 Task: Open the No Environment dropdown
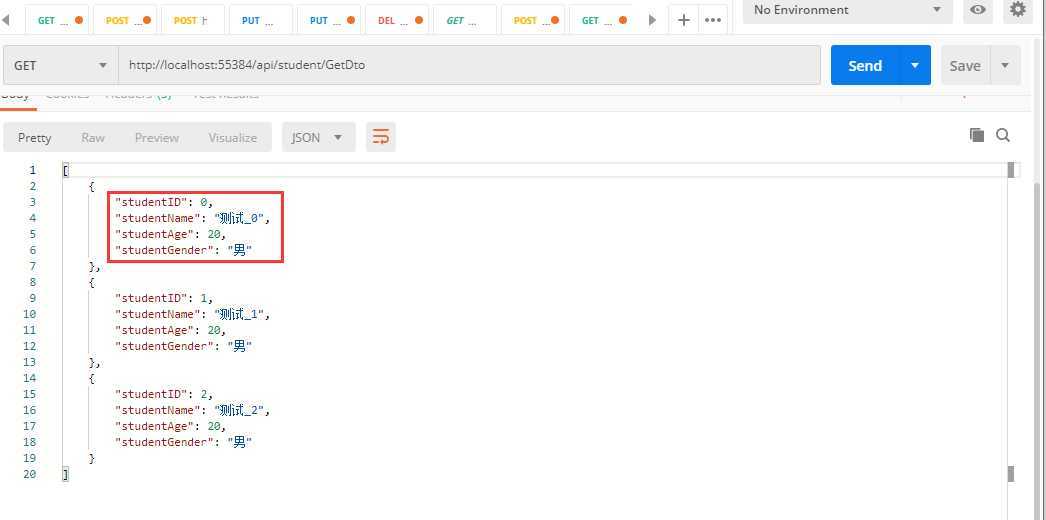click(x=847, y=10)
